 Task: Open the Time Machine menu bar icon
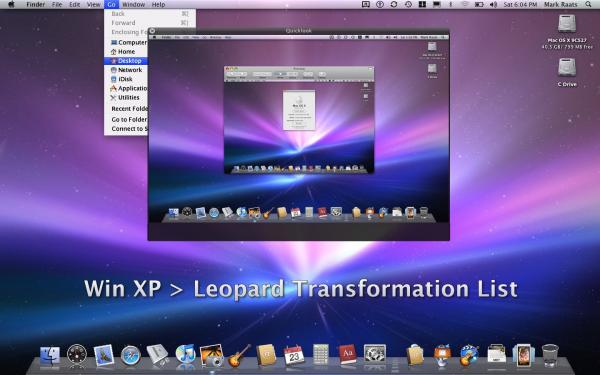click(408, 4)
